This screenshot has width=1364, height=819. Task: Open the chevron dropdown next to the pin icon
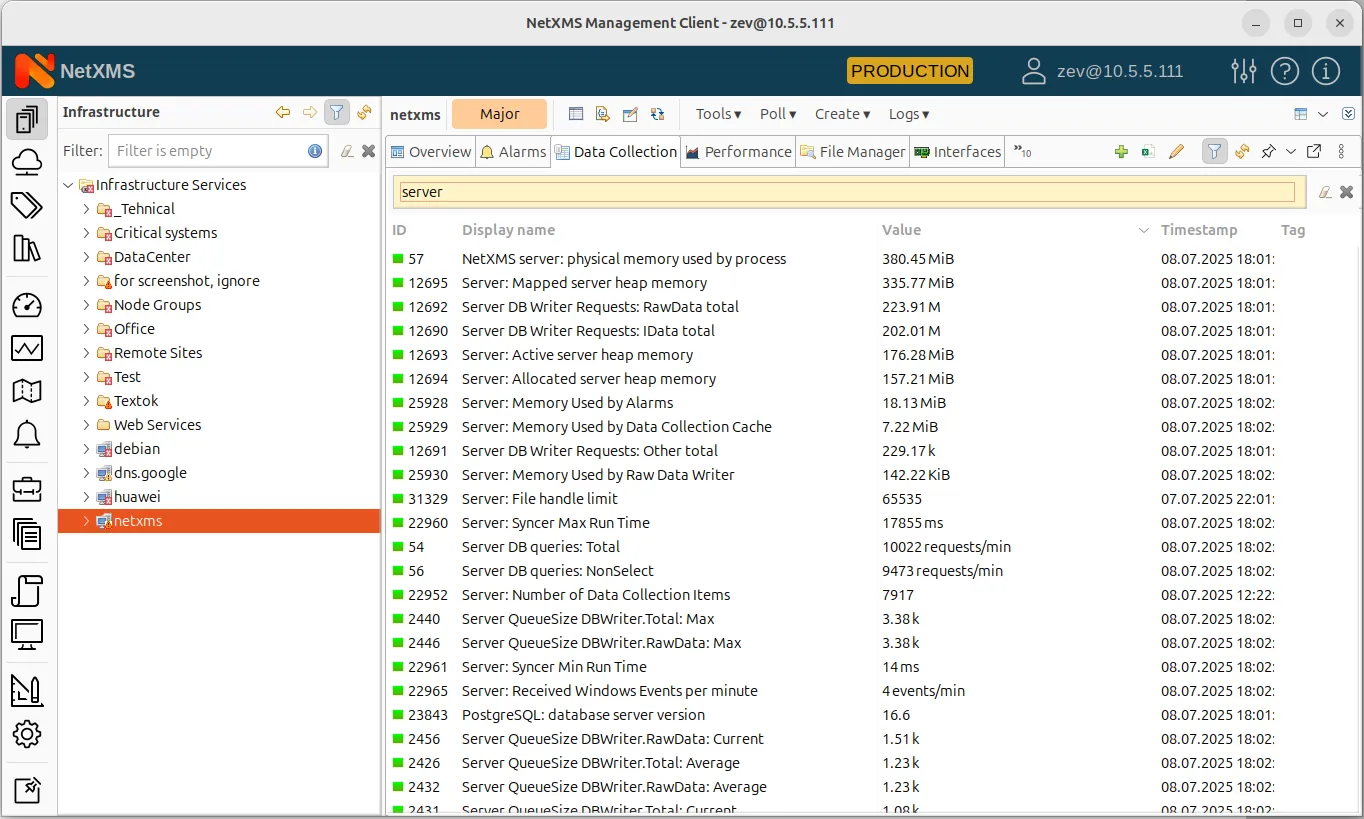click(x=1290, y=151)
